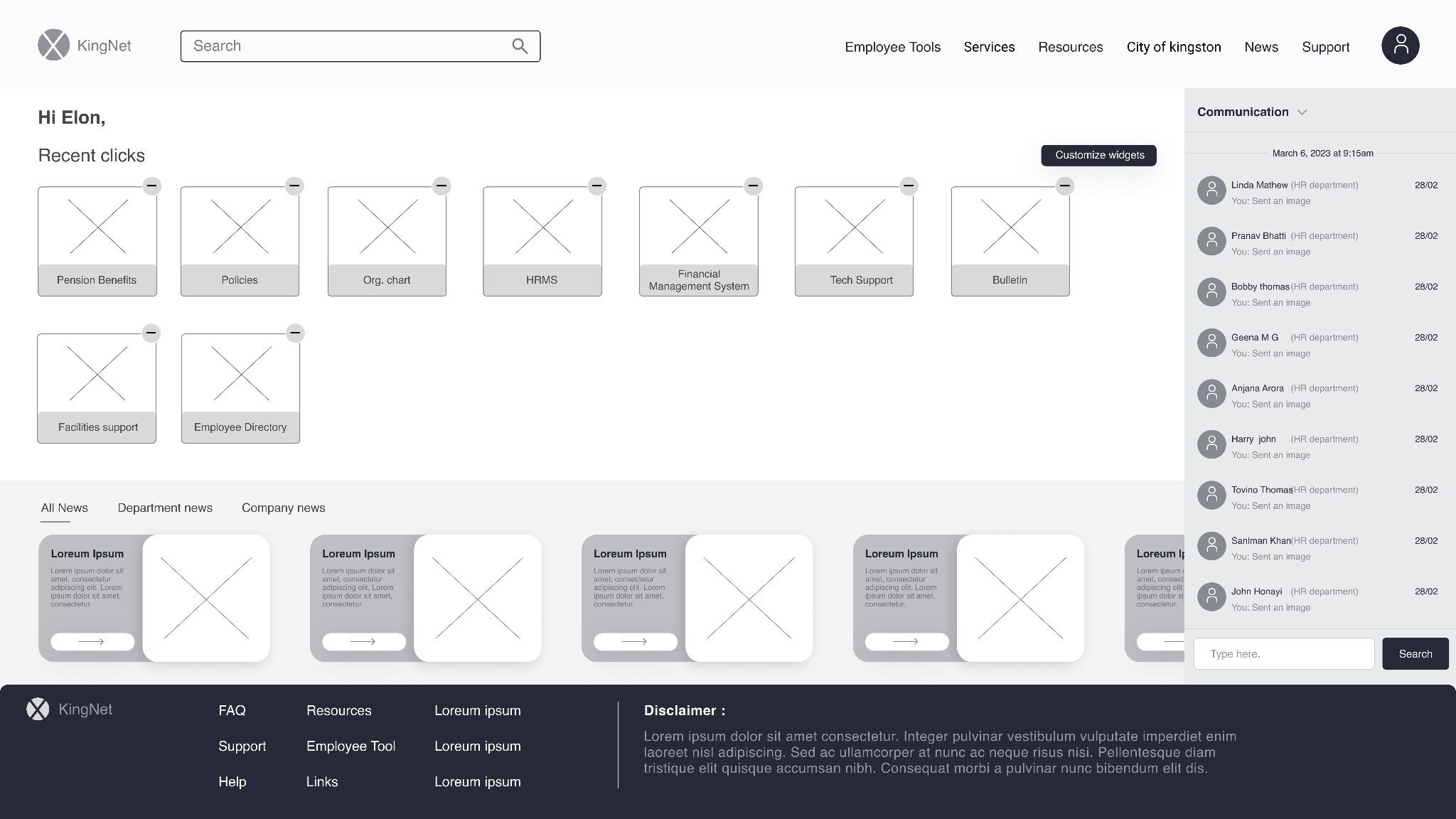Screen dimensions: 1456x819
Task: Click the KingNet logo in the footer
Action: 70,709
